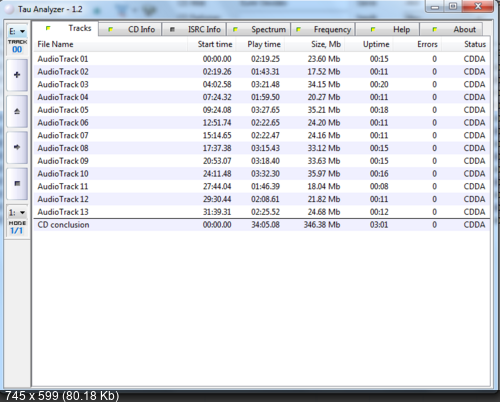This screenshot has height=402, width=500.
Task: Select the AudioTrack 13 row
Action: (262, 212)
